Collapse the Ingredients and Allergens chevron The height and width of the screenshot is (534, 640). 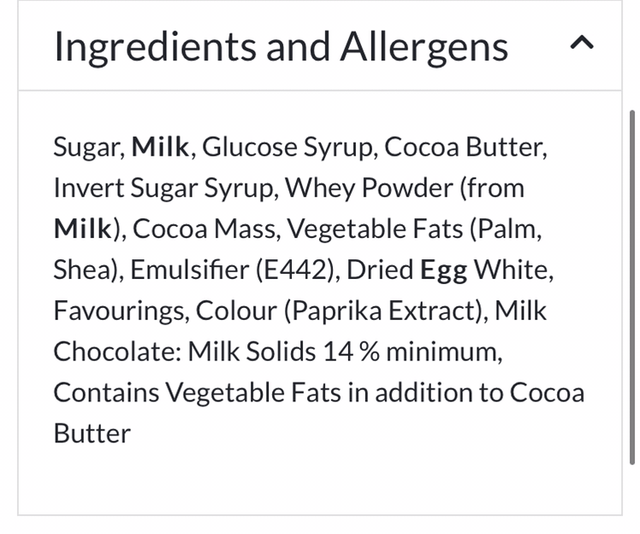click(584, 44)
